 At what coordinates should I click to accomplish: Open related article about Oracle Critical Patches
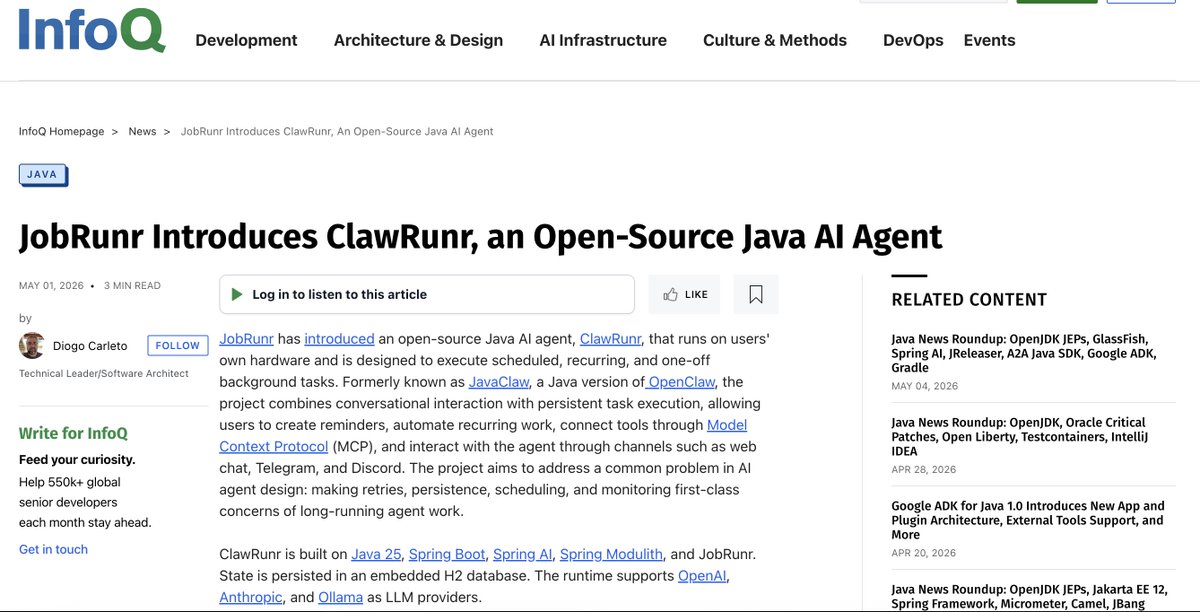(1019, 437)
